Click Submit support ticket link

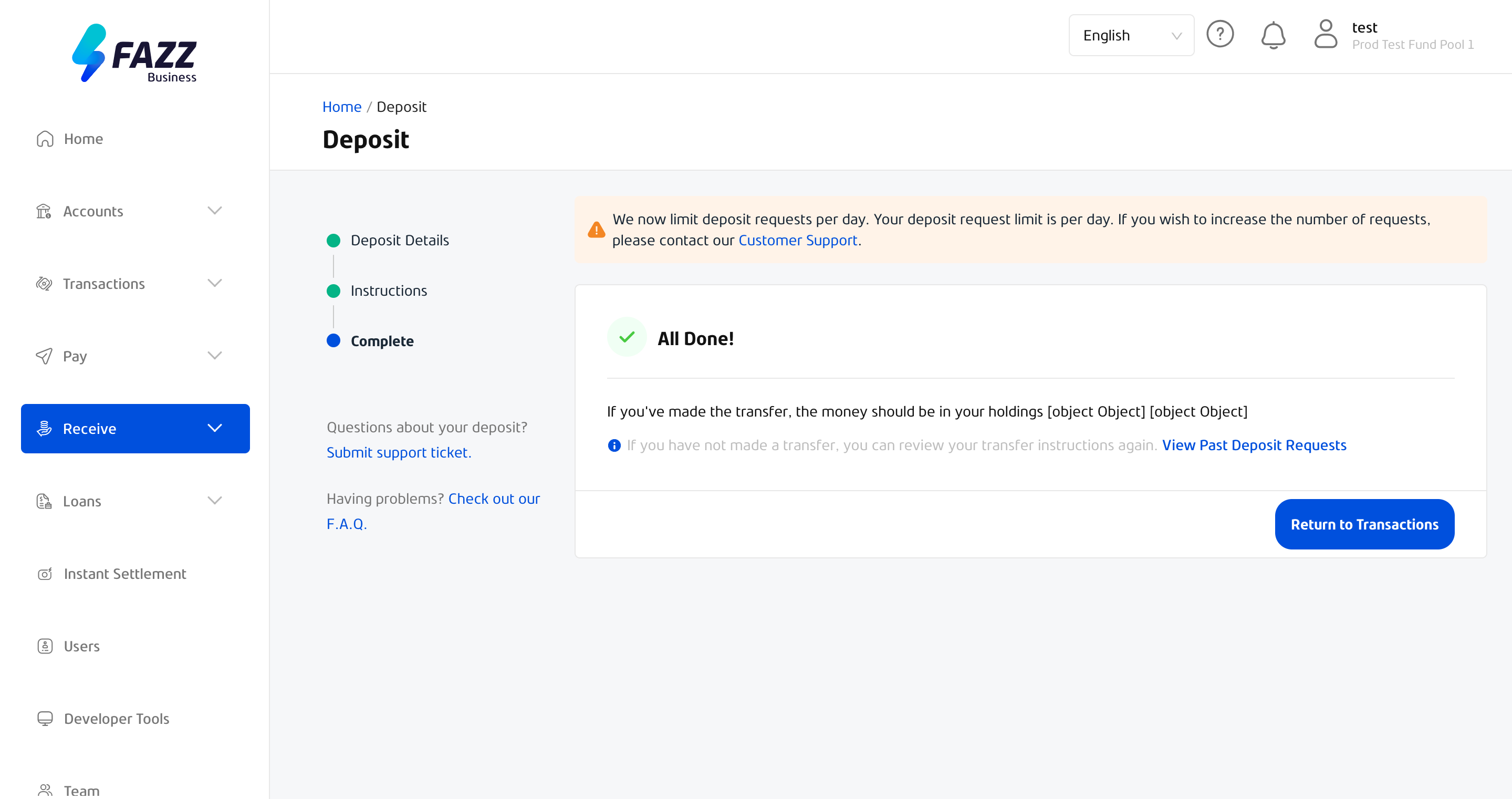coord(399,452)
